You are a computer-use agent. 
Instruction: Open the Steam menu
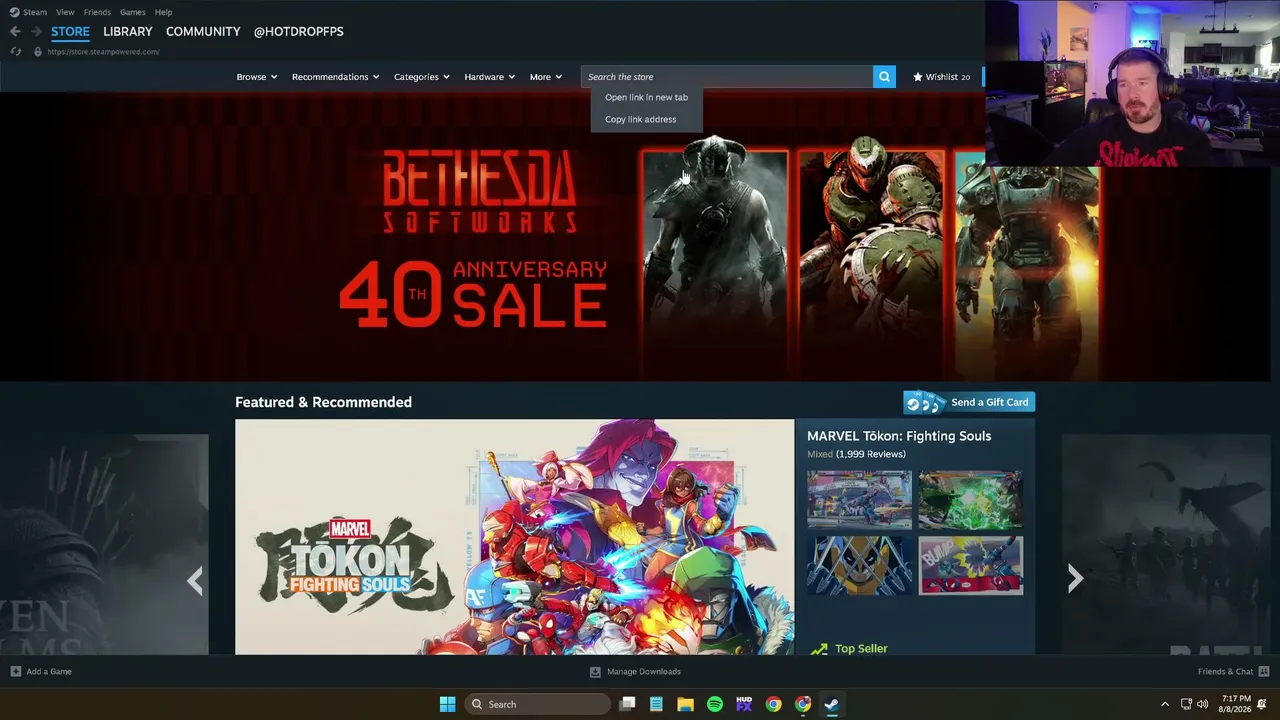(35, 12)
